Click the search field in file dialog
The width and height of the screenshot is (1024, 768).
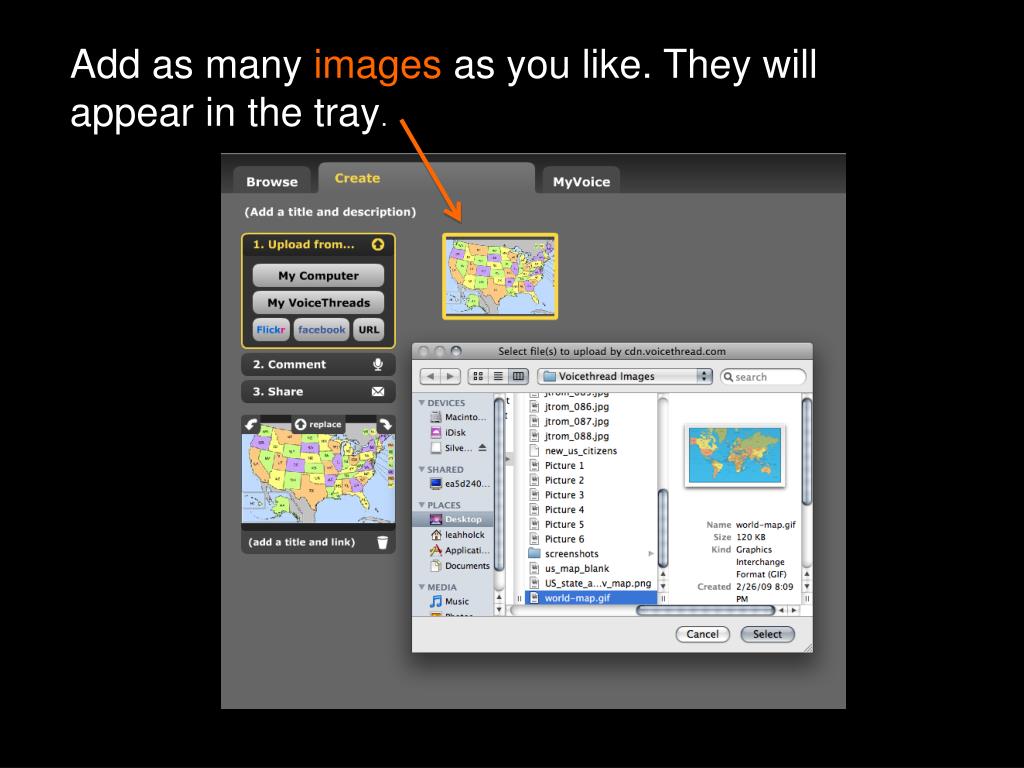(763, 377)
